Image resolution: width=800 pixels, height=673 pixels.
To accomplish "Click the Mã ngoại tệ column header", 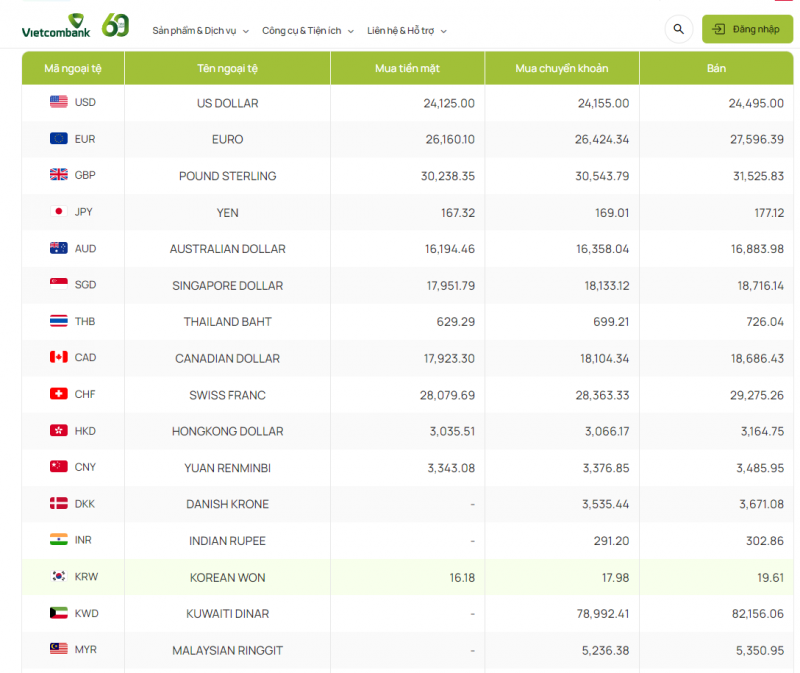I will 73,68.
